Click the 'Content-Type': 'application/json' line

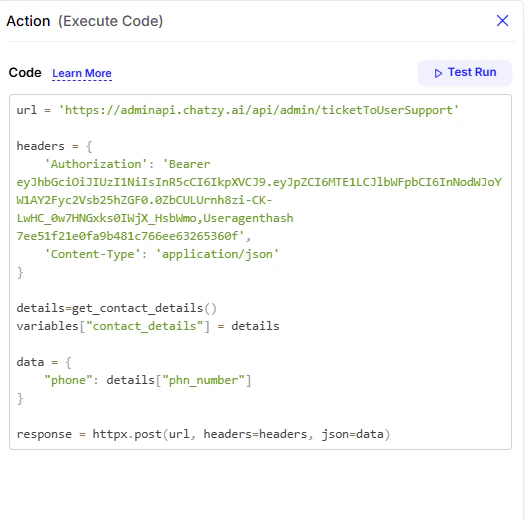[161, 254]
